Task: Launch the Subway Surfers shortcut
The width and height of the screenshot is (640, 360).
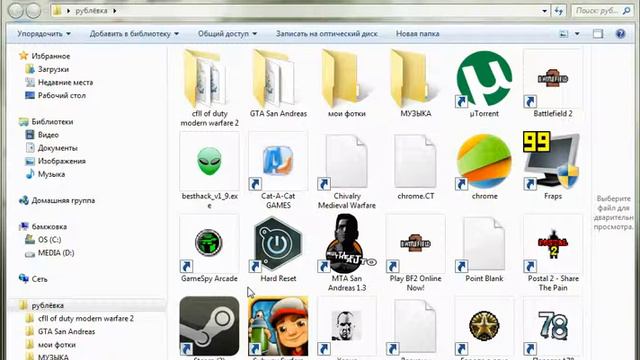Action: (x=278, y=326)
